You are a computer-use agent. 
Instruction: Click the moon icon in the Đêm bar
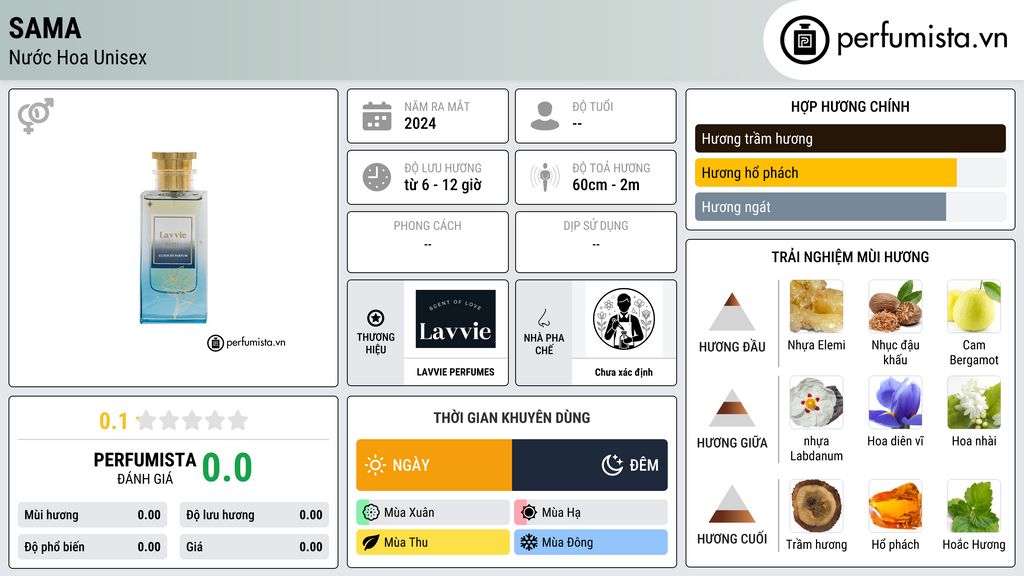612,465
